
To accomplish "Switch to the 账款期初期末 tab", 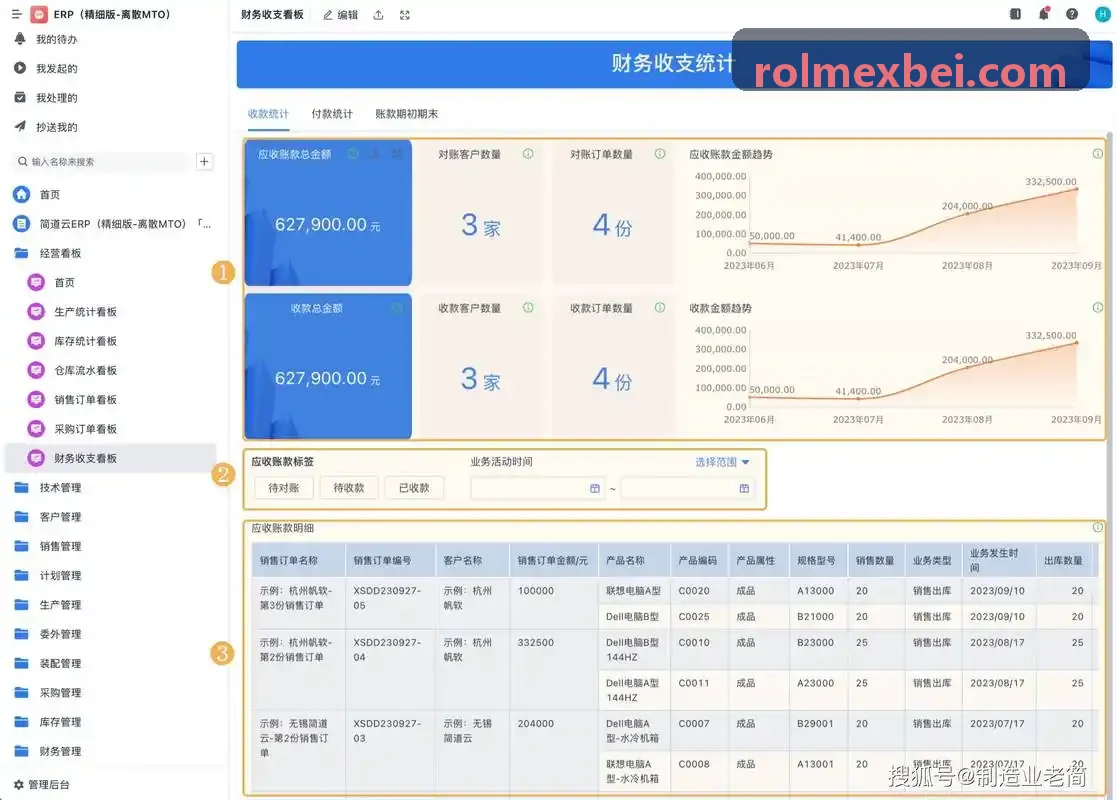I will [407, 114].
